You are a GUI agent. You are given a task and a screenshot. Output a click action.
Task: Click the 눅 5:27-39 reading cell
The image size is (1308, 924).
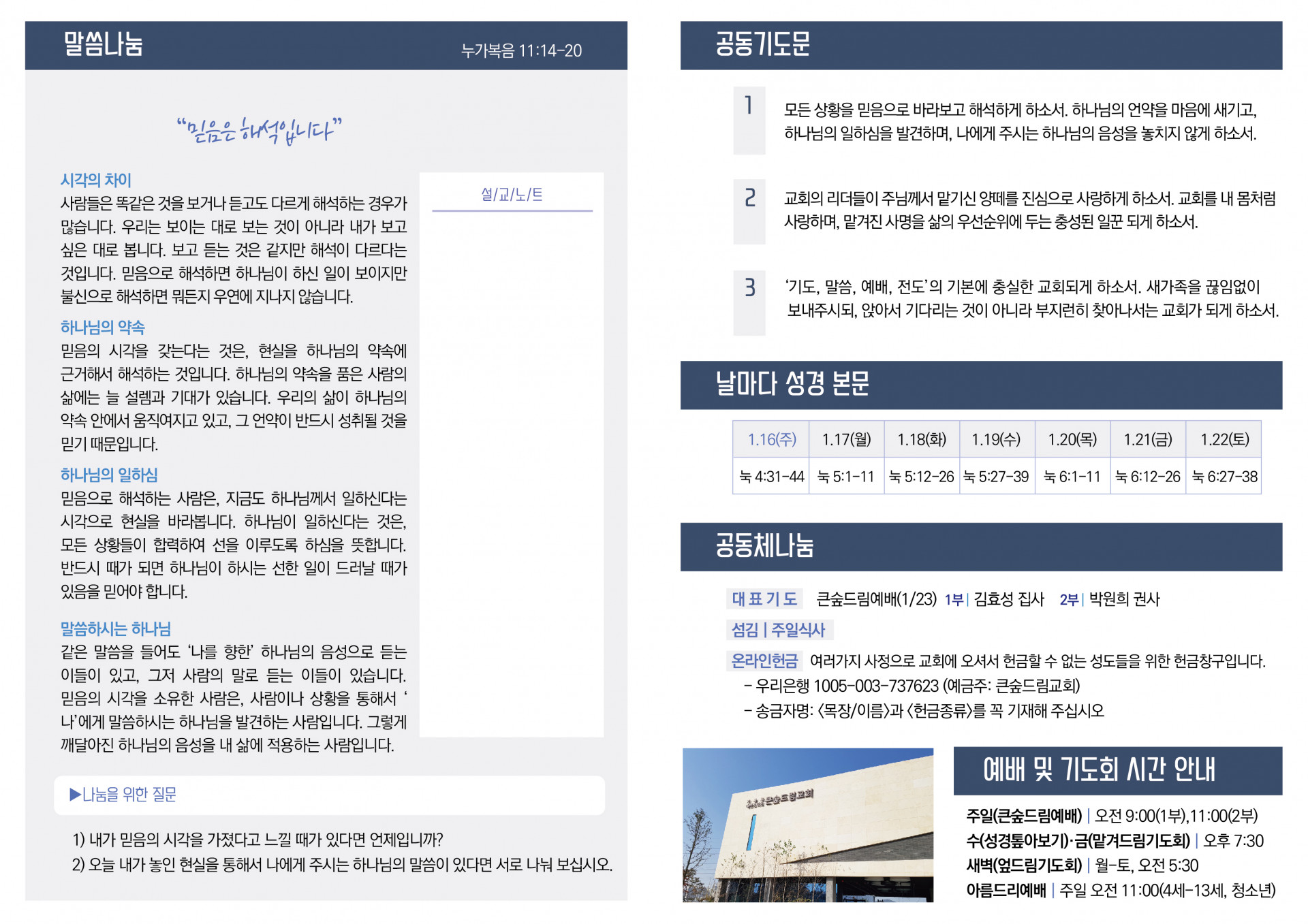pyautogui.click(x=997, y=476)
